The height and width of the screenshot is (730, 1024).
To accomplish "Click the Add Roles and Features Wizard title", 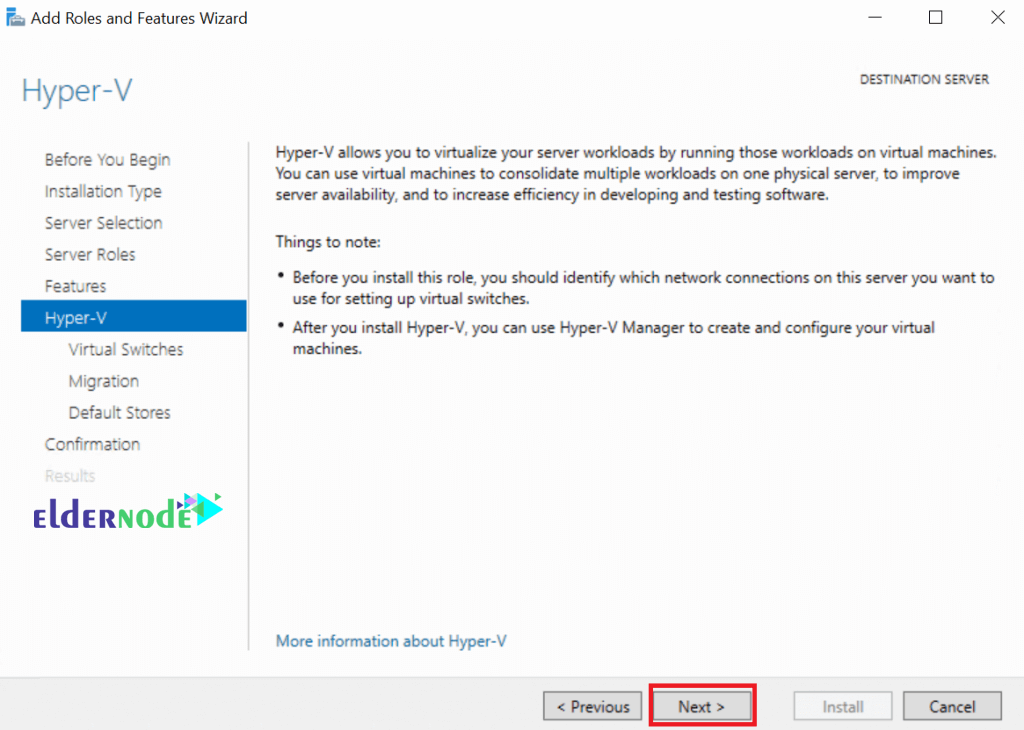I will click(x=139, y=18).
